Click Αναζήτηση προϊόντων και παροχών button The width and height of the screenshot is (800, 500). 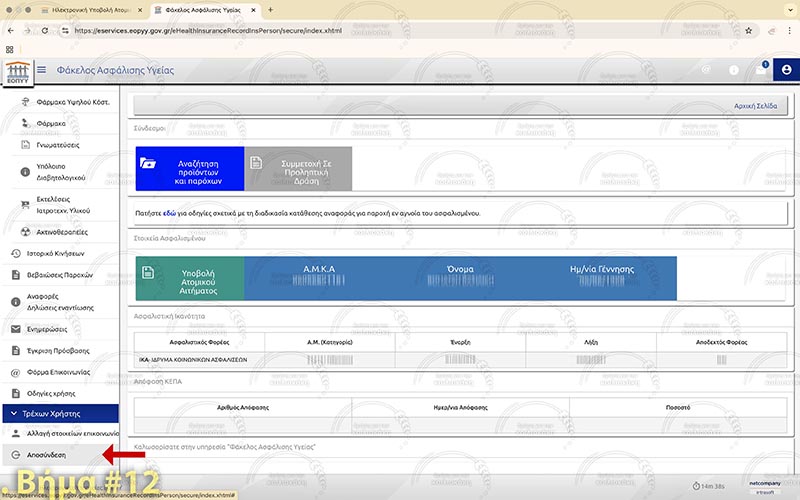click(190, 168)
